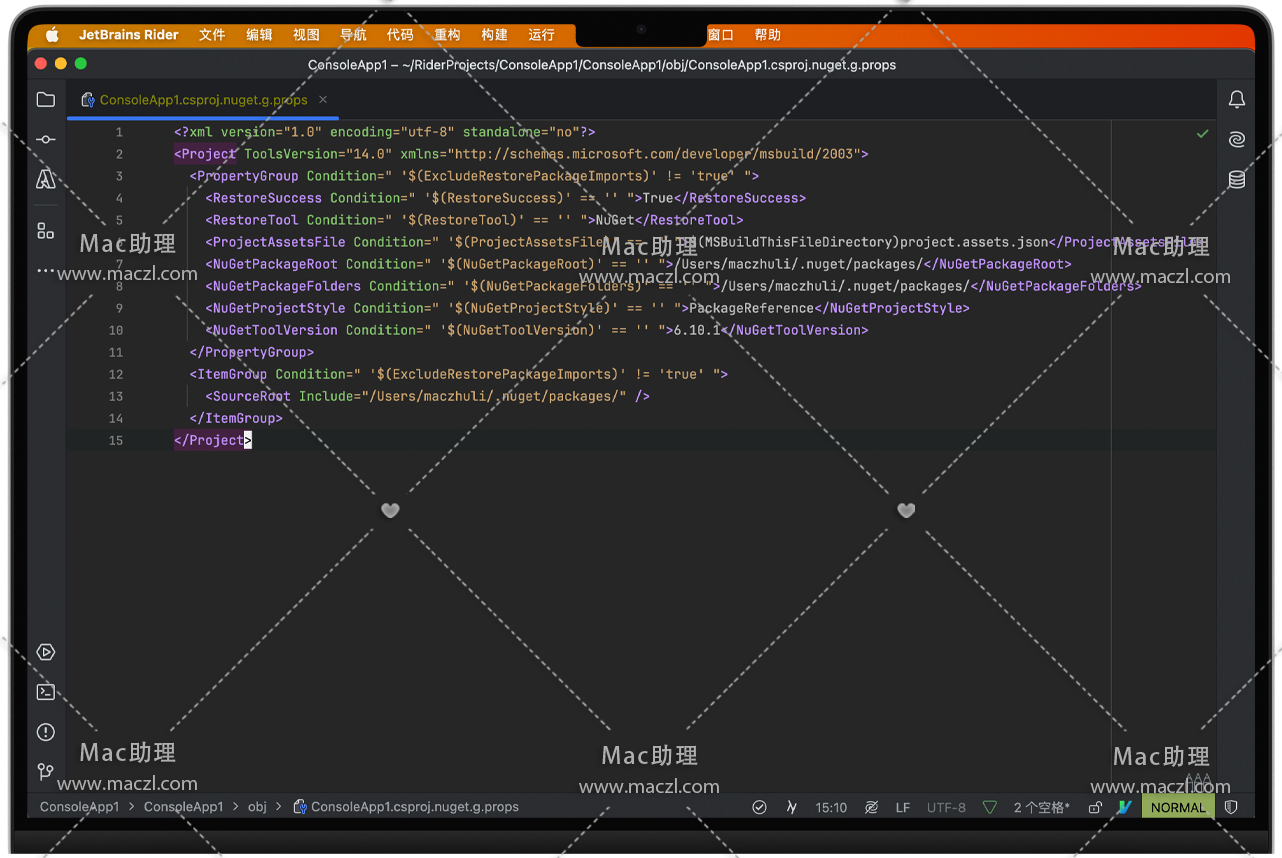
Task: Toggle the read-only lock in status bar
Action: click(x=1095, y=807)
